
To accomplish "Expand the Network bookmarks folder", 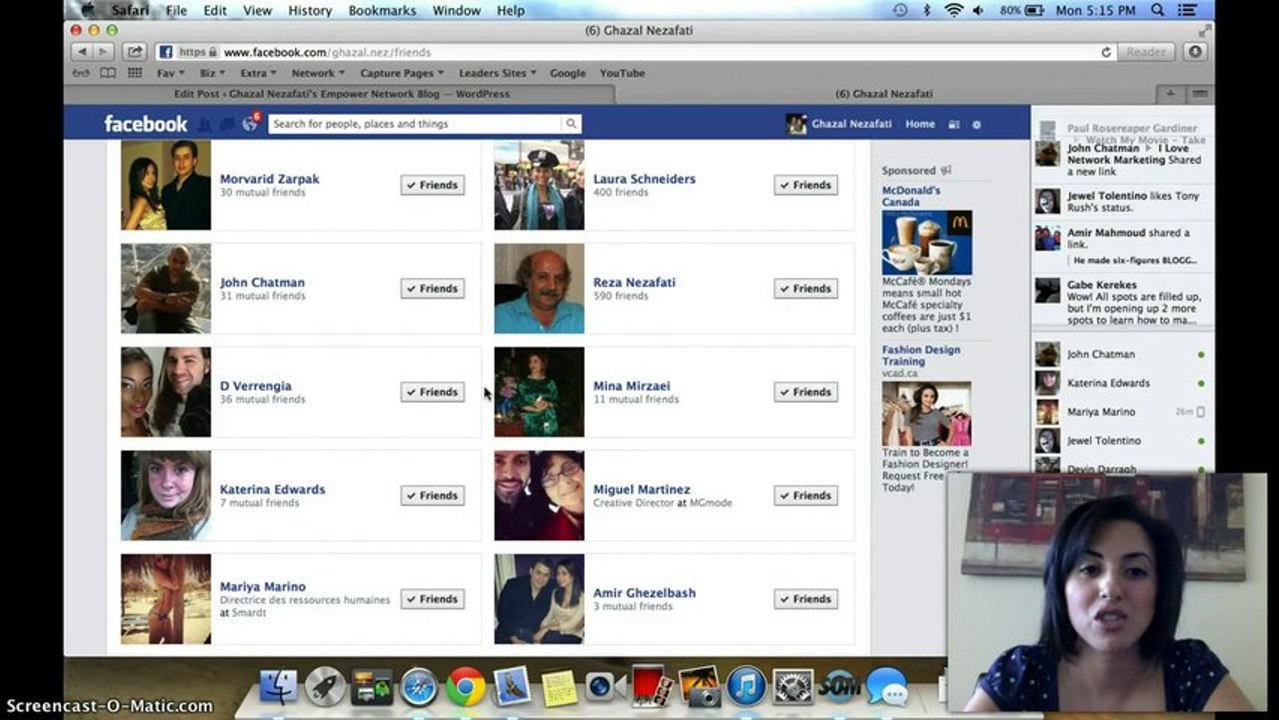I will [318, 73].
